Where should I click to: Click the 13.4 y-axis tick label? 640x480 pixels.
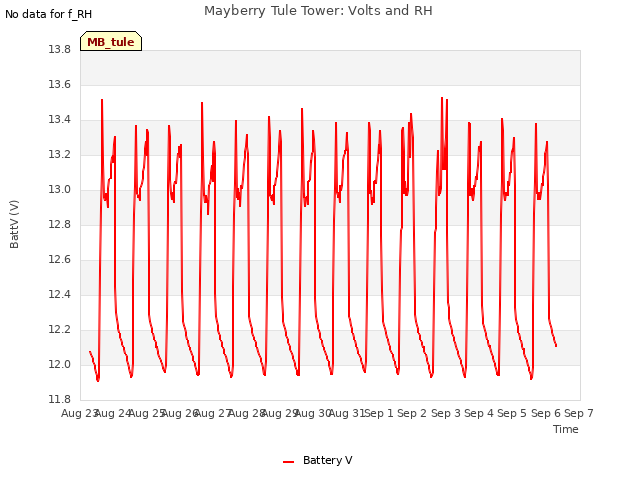pyautogui.click(x=60, y=120)
